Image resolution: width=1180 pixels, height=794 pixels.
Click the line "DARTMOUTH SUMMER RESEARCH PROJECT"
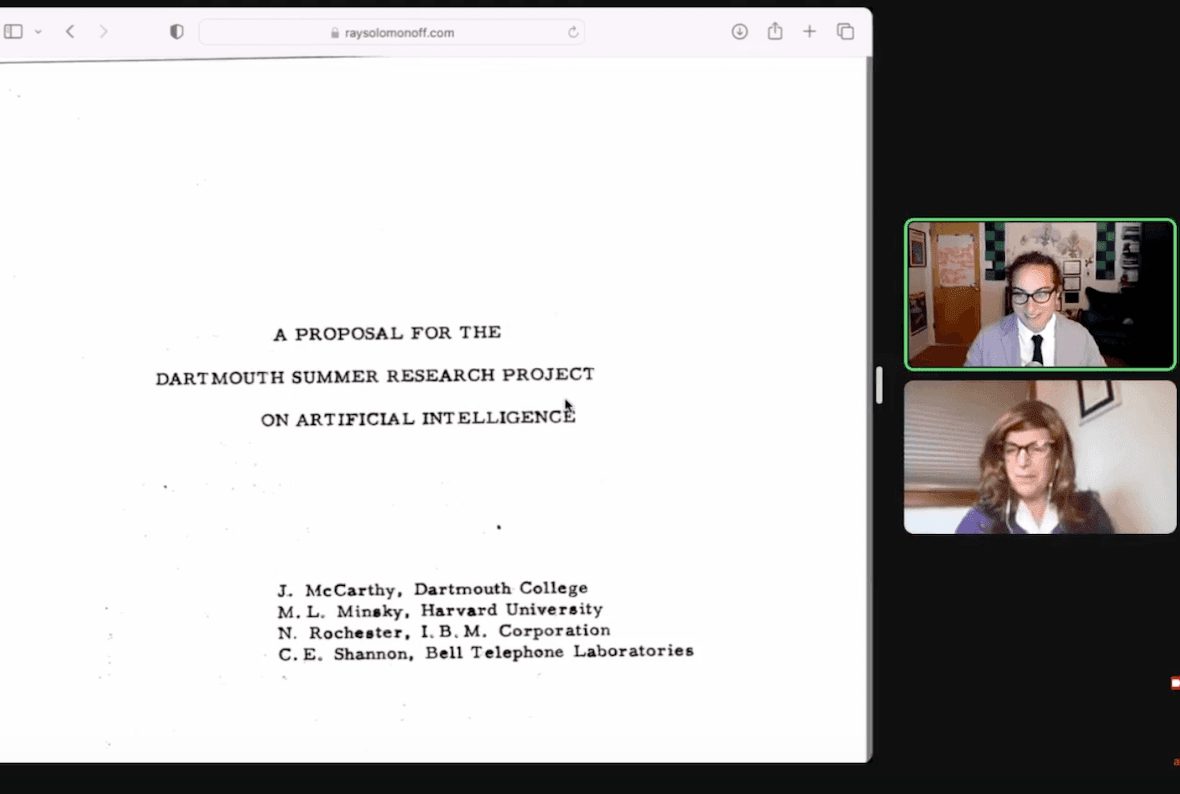click(x=375, y=376)
